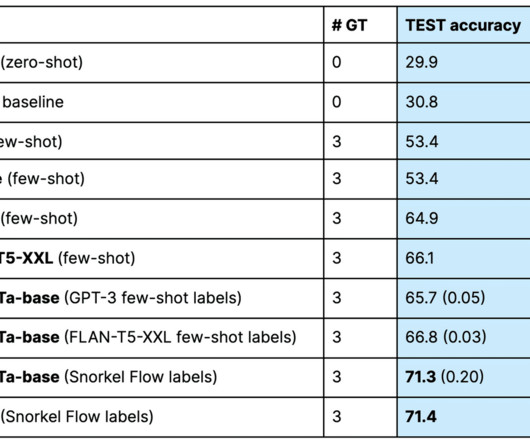
Task: Click the 64.9 accuracy value
Action: (x=421, y=218)
